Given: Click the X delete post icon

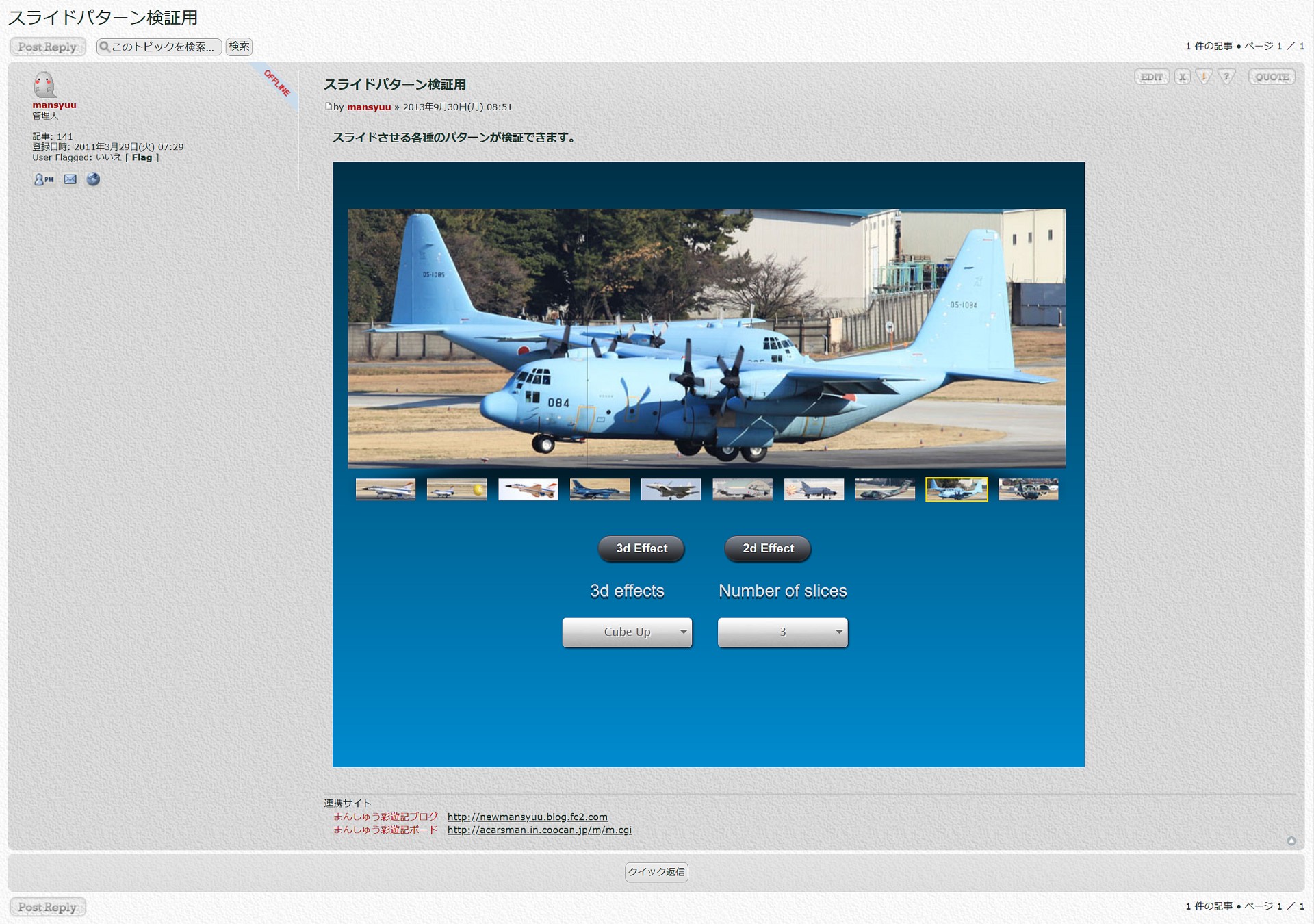Looking at the screenshot, I should pos(1182,77).
